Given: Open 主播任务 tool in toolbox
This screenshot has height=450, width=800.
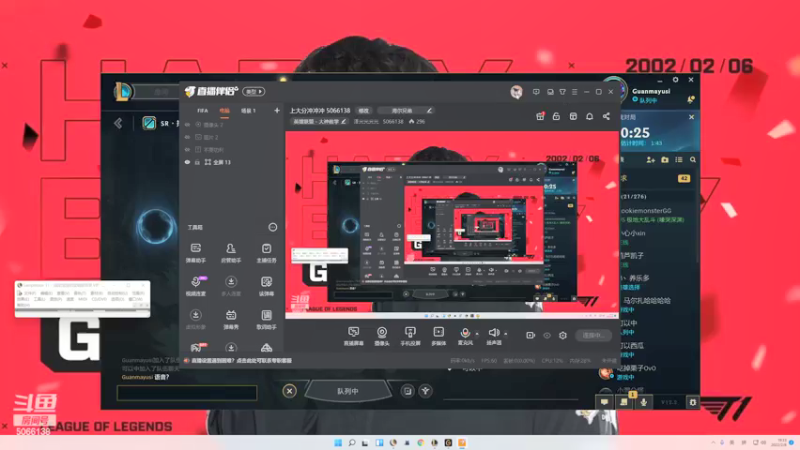Looking at the screenshot, I should pos(266,253).
